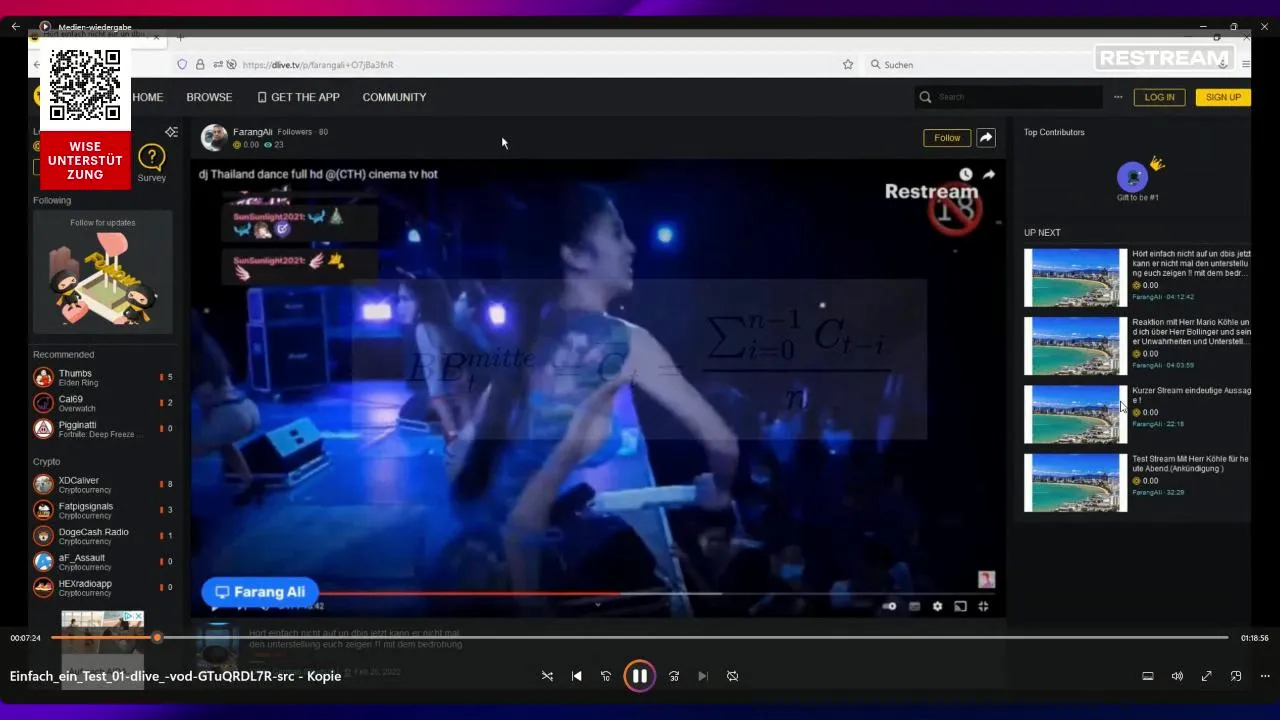Image resolution: width=1280 pixels, height=720 pixels.
Task: Click DogeCash Radio channel avatar
Action: (x=43, y=536)
